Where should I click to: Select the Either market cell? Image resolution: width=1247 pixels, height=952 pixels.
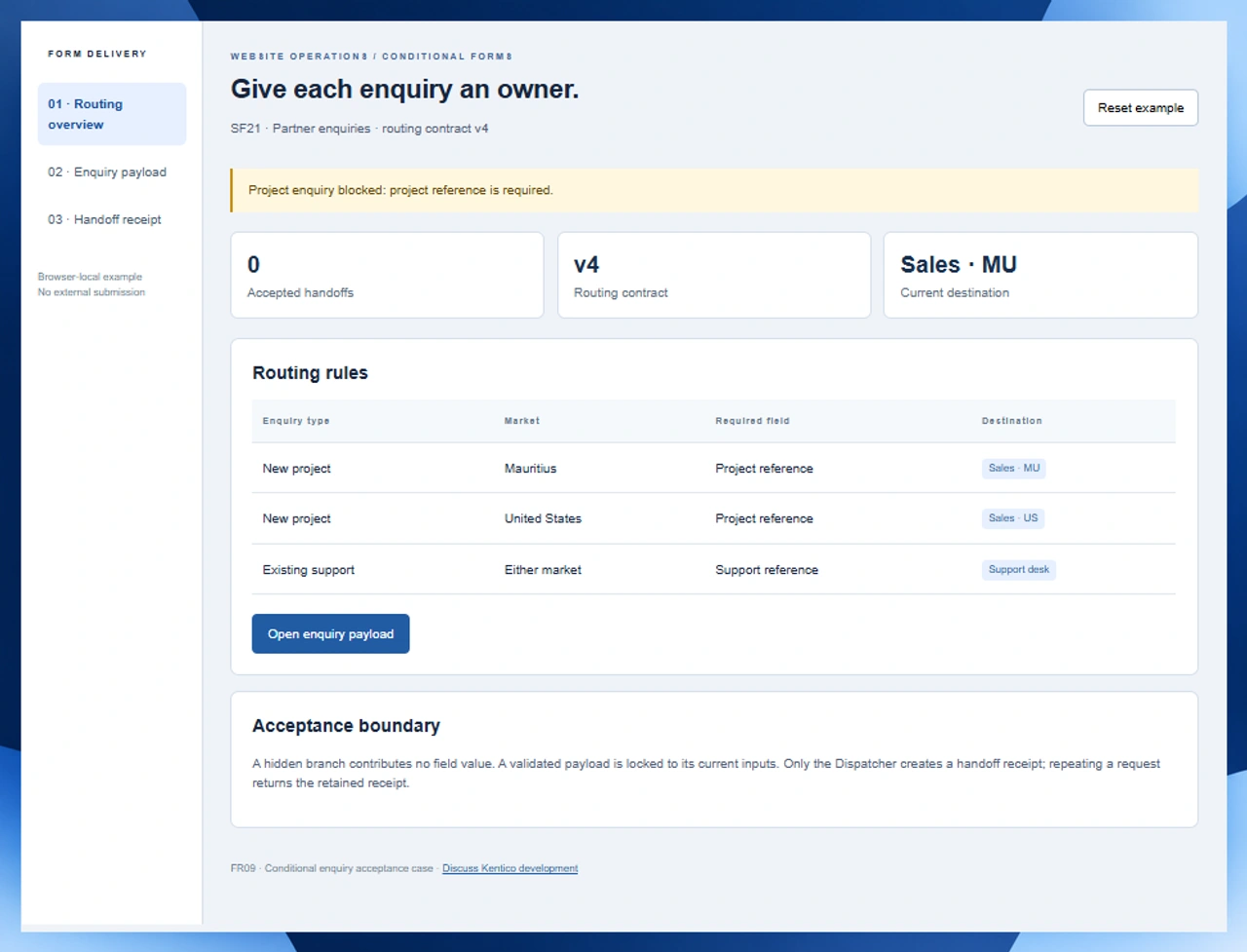pyautogui.click(x=543, y=570)
